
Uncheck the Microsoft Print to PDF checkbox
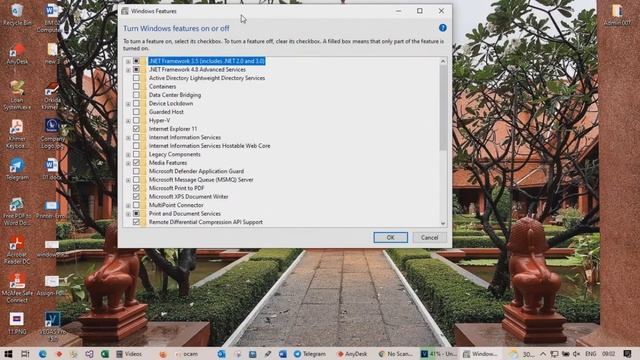(136, 188)
